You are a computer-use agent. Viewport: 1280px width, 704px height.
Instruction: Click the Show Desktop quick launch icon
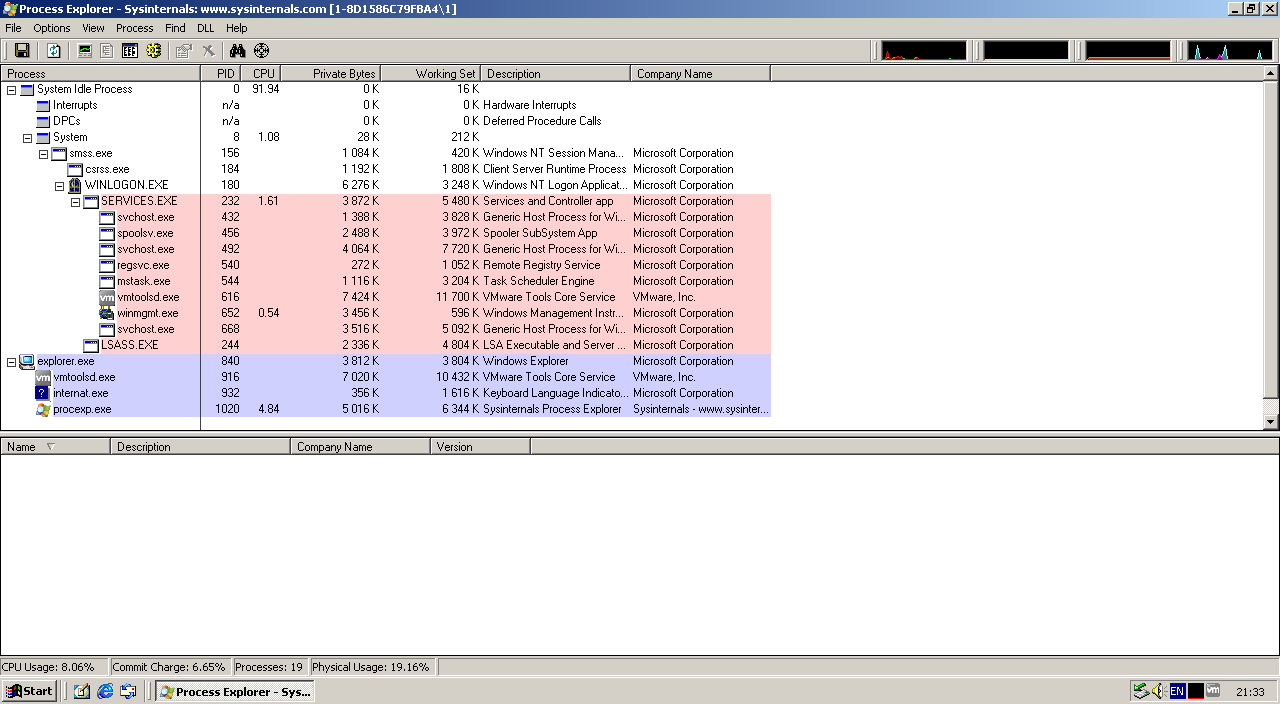click(82, 691)
